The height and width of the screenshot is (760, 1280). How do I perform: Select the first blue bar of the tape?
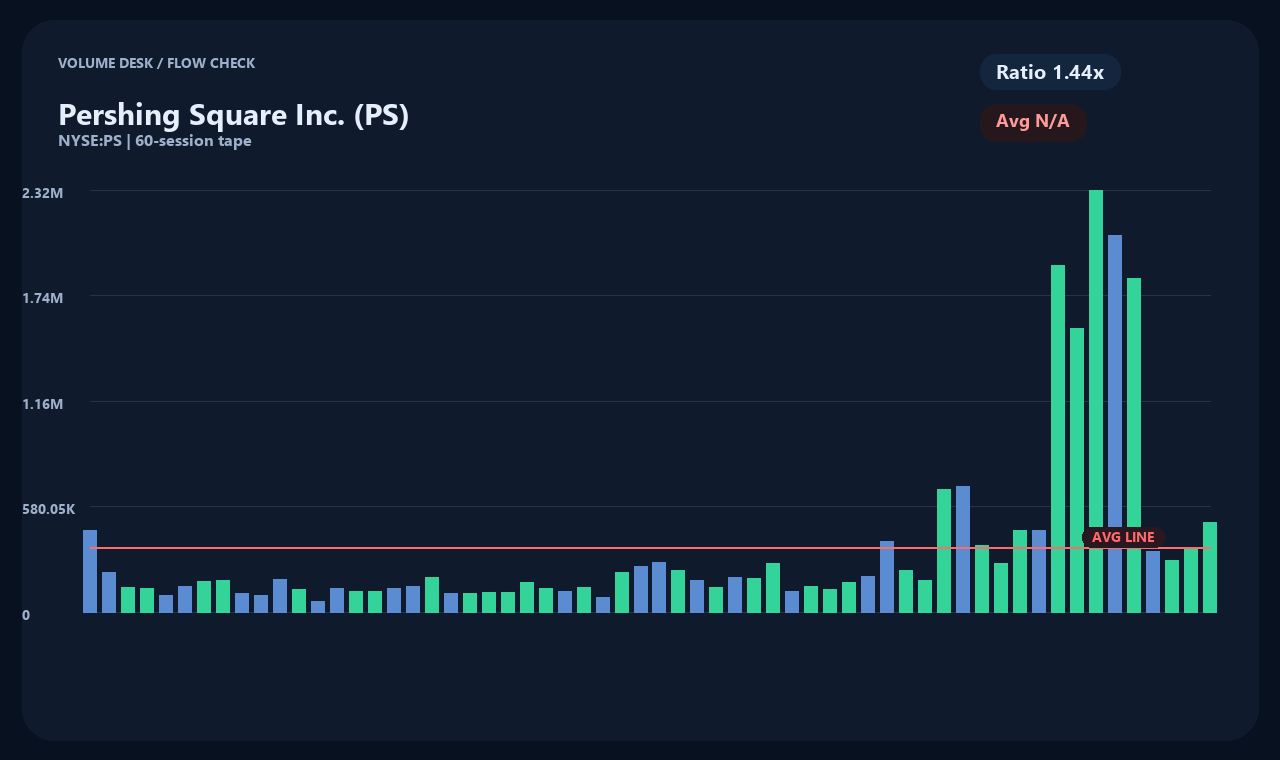90,571
